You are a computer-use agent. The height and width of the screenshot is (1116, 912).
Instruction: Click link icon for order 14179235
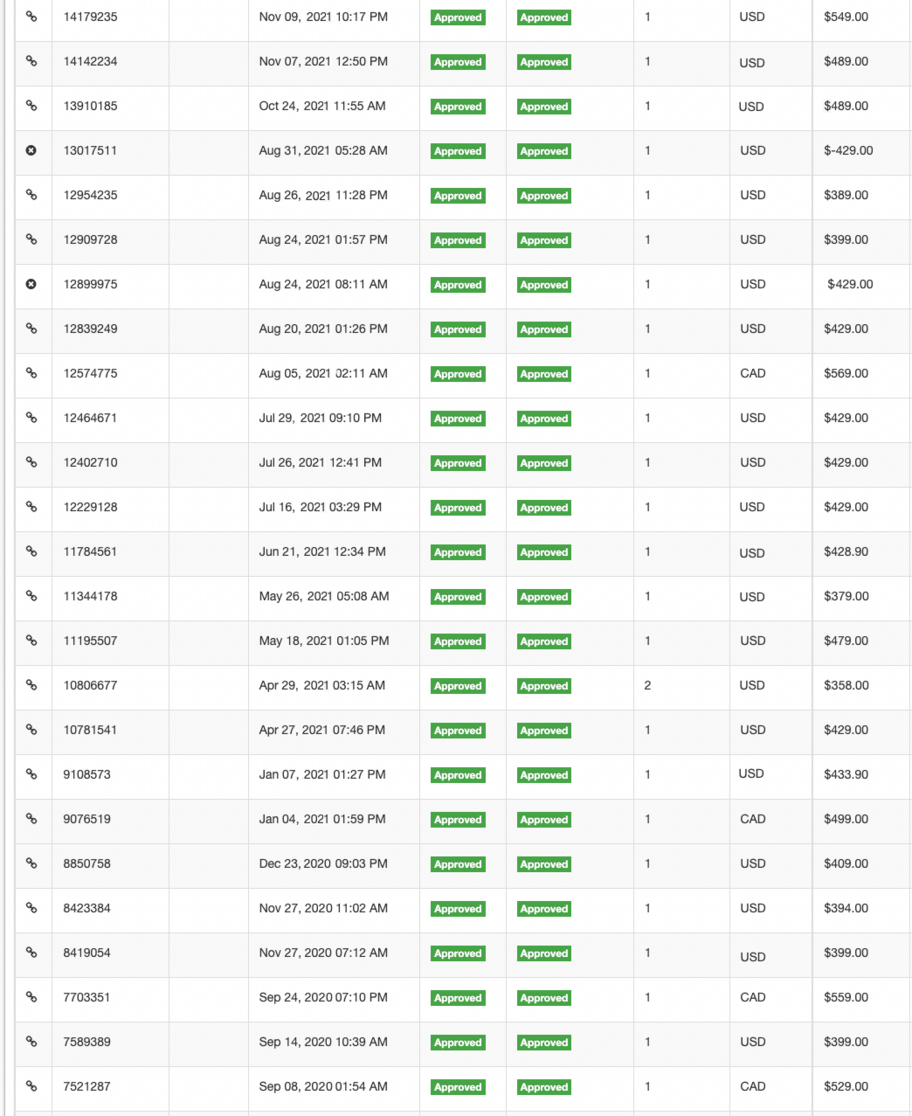31,17
